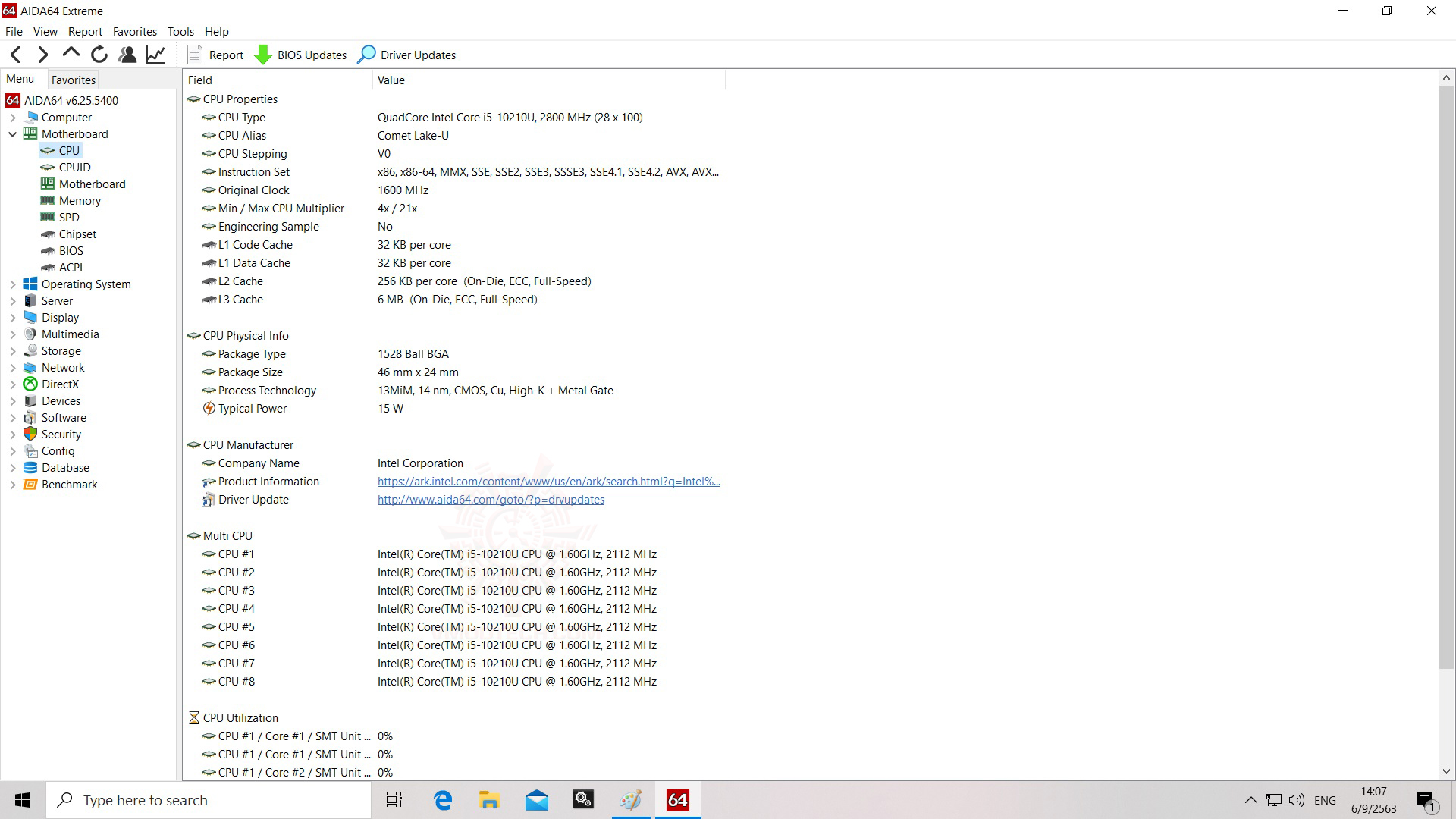This screenshot has width=1456, height=819.
Task: Open Driver Updates magnifier button
Action: pos(406,55)
